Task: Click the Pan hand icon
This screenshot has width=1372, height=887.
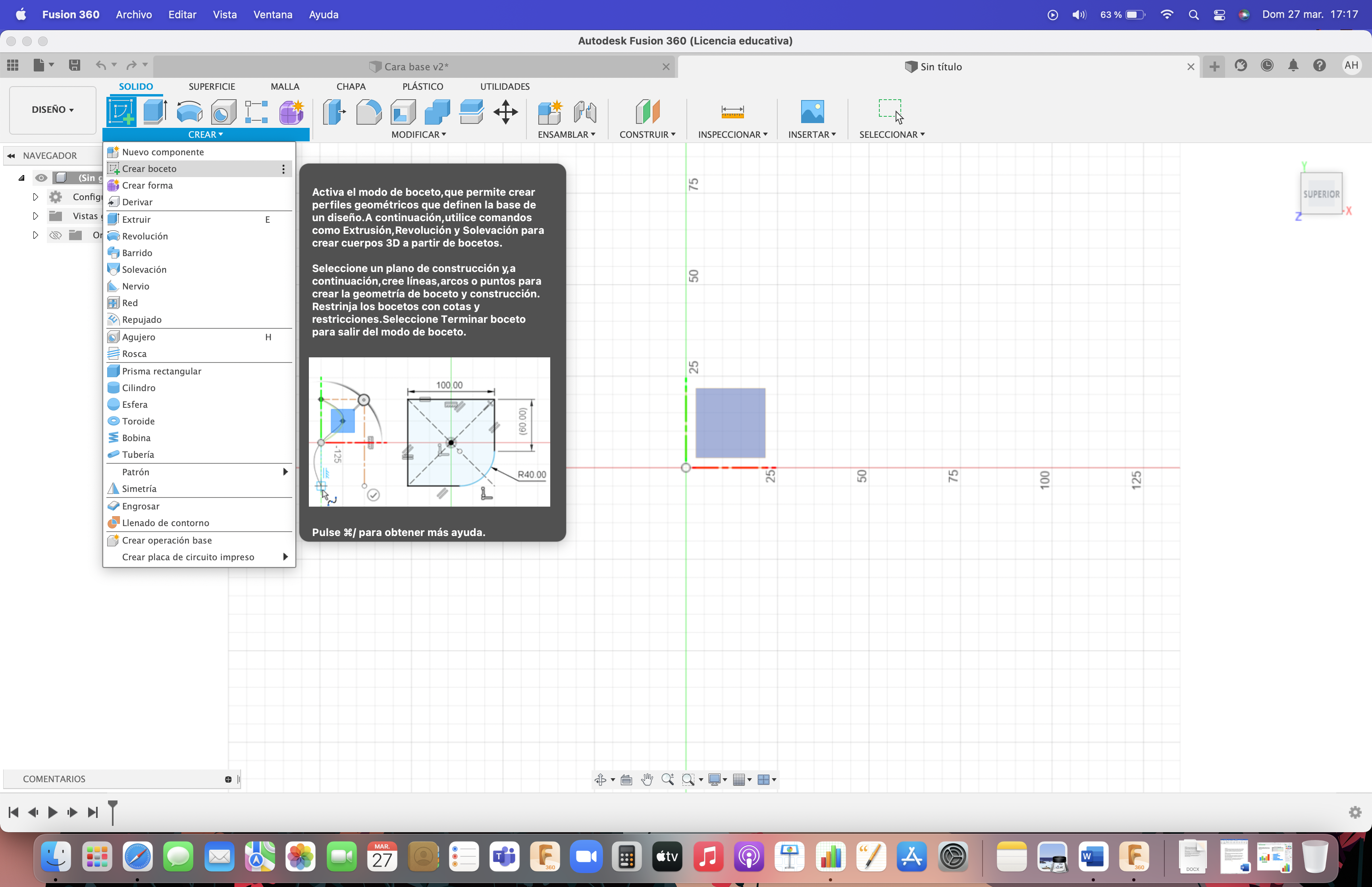Action: tap(647, 779)
